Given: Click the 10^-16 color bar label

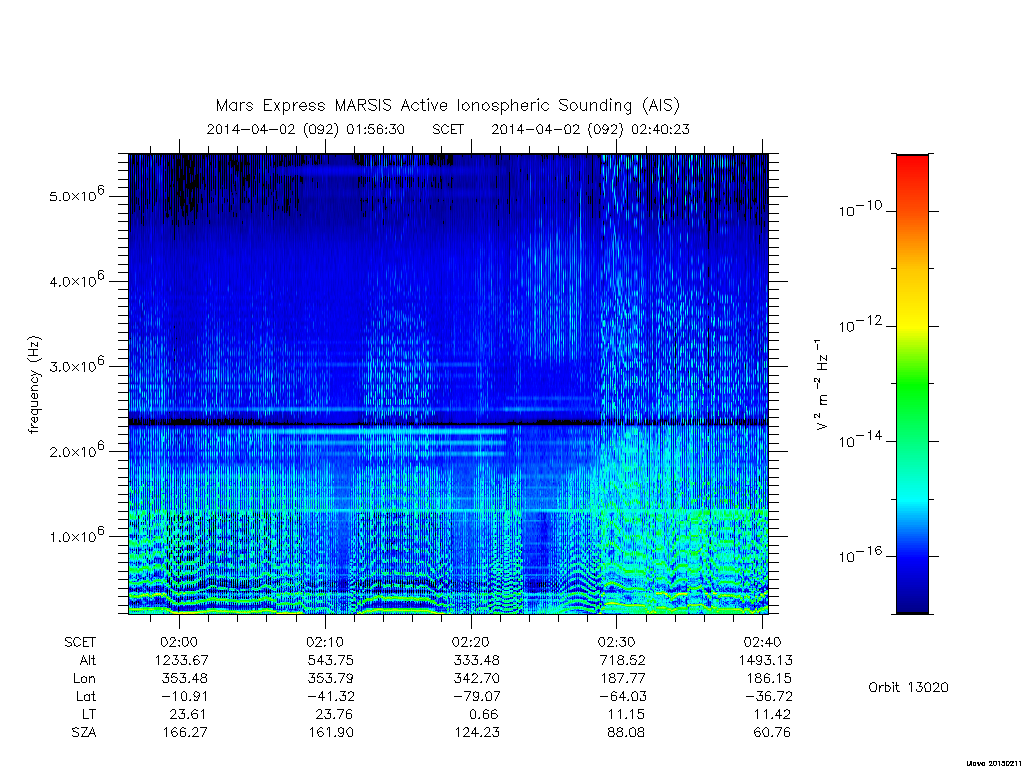Looking at the screenshot, I should [860, 556].
